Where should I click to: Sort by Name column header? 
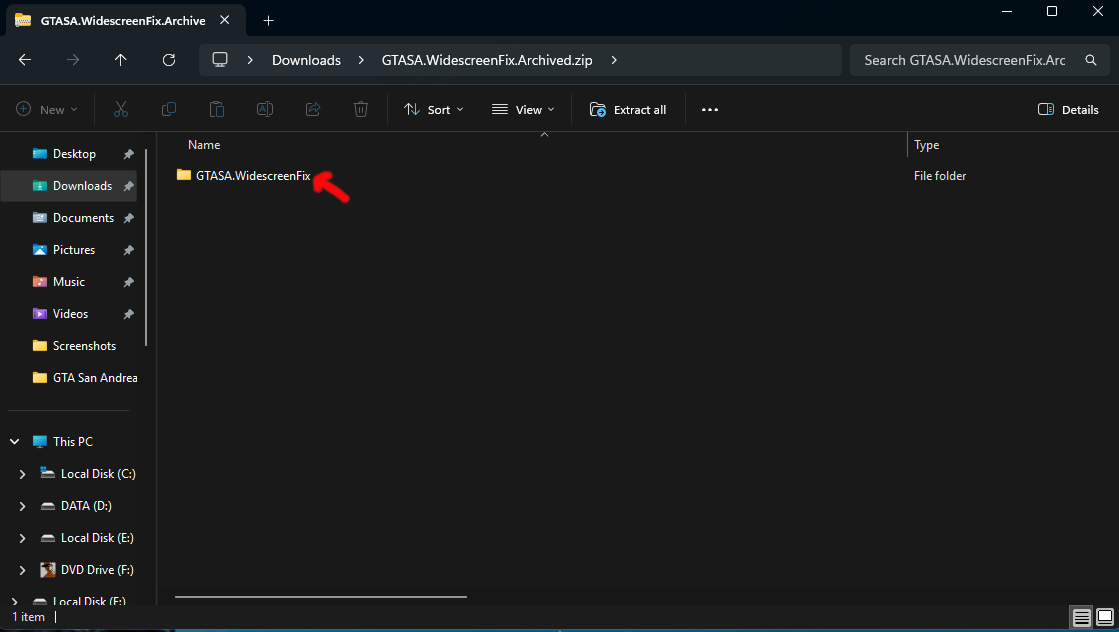point(204,145)
